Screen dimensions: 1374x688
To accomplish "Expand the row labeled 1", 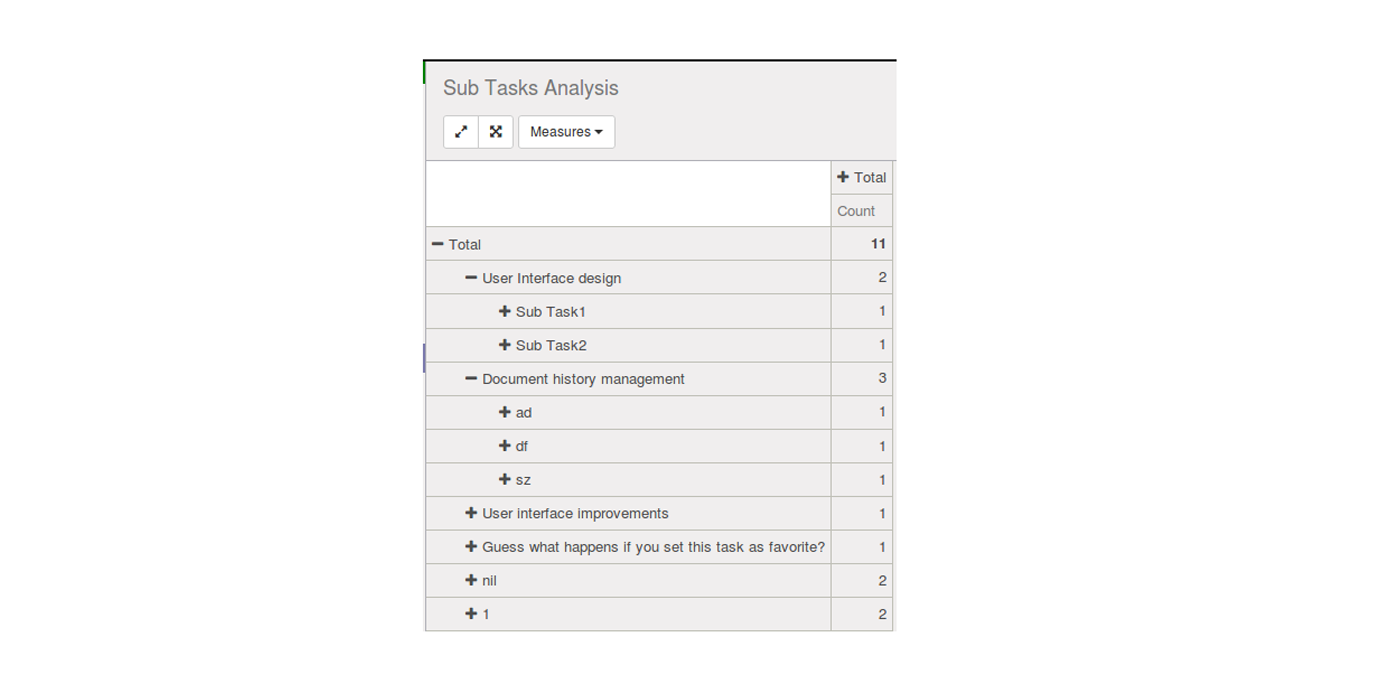I will tap(471, 614).
